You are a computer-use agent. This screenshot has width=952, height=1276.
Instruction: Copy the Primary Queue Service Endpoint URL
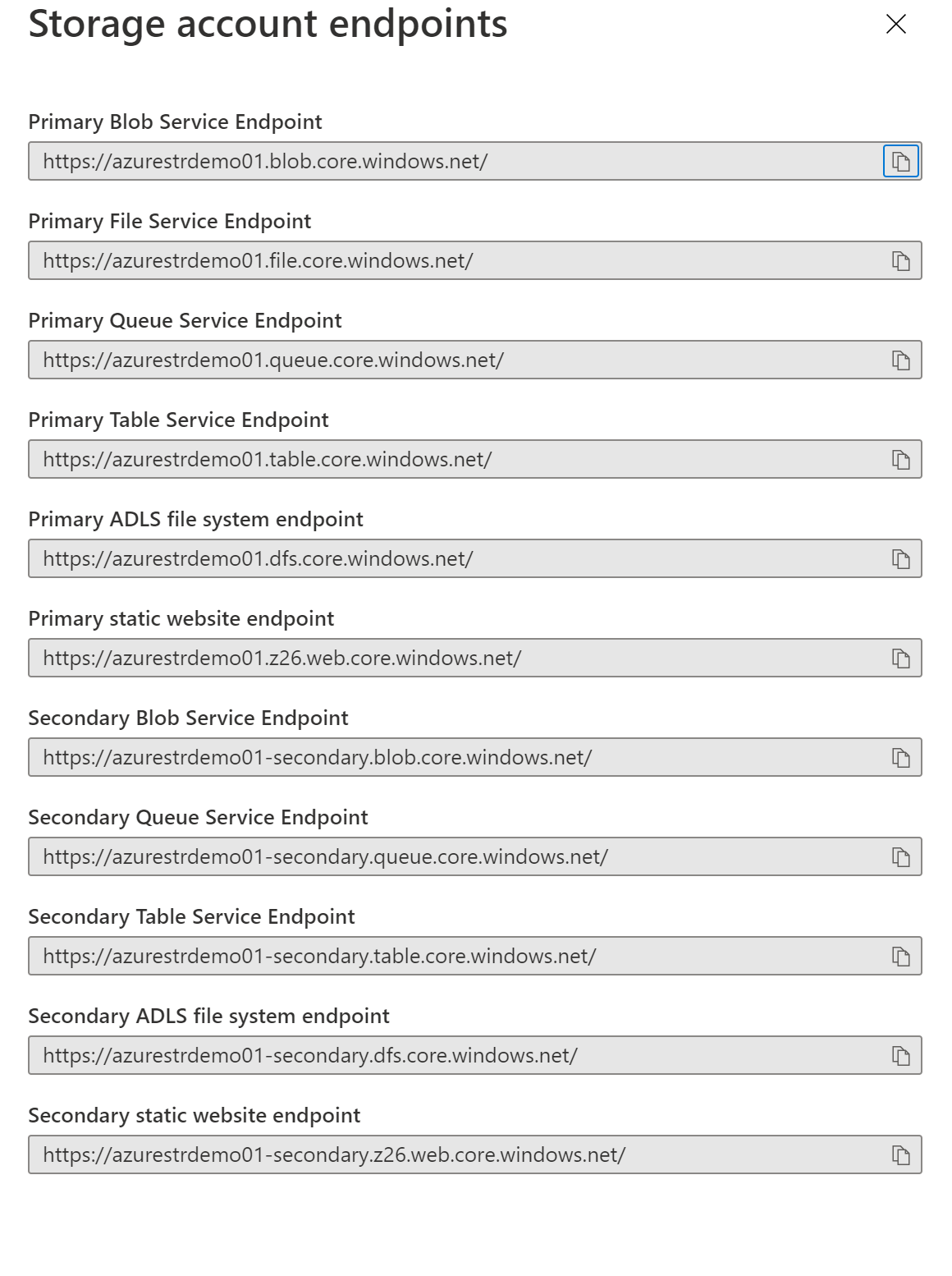(899, 361)
